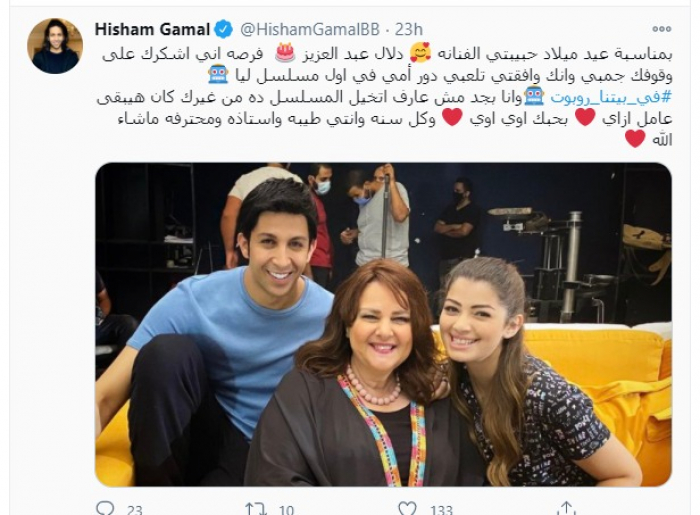Click the share upload icon
Screen dimensions: 700x515
566,508
